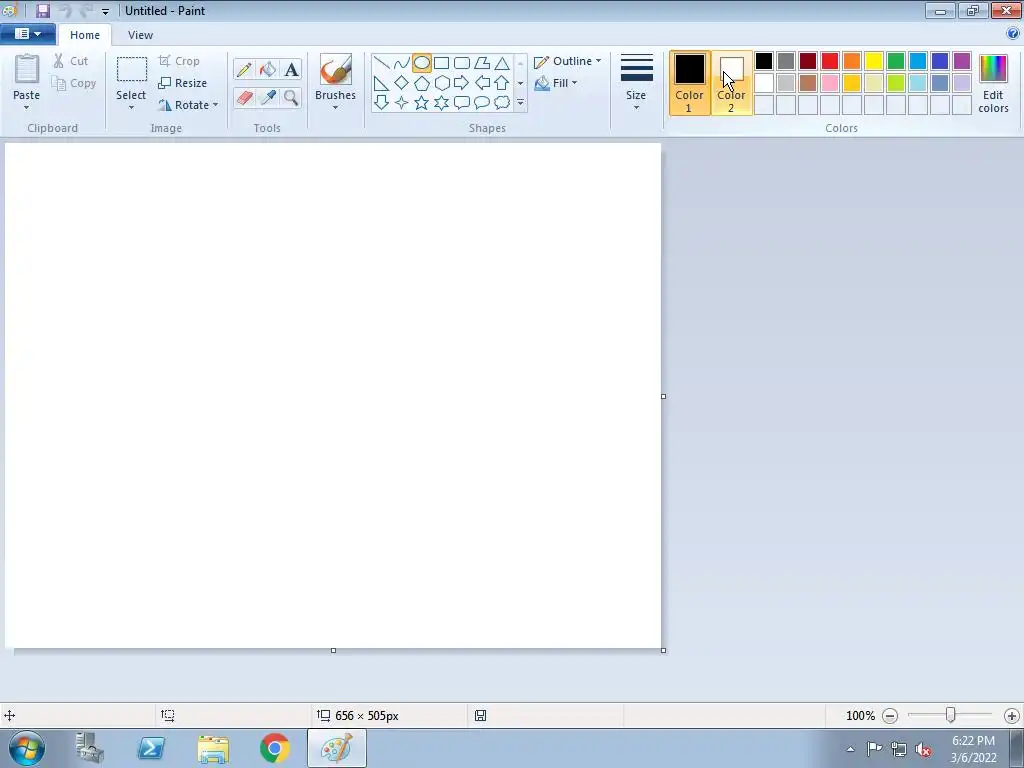Select the Color picker eyedropper tool
The height and width of the screenshot is (768, 1024).
pyautogui.click(x=268, y=97)
